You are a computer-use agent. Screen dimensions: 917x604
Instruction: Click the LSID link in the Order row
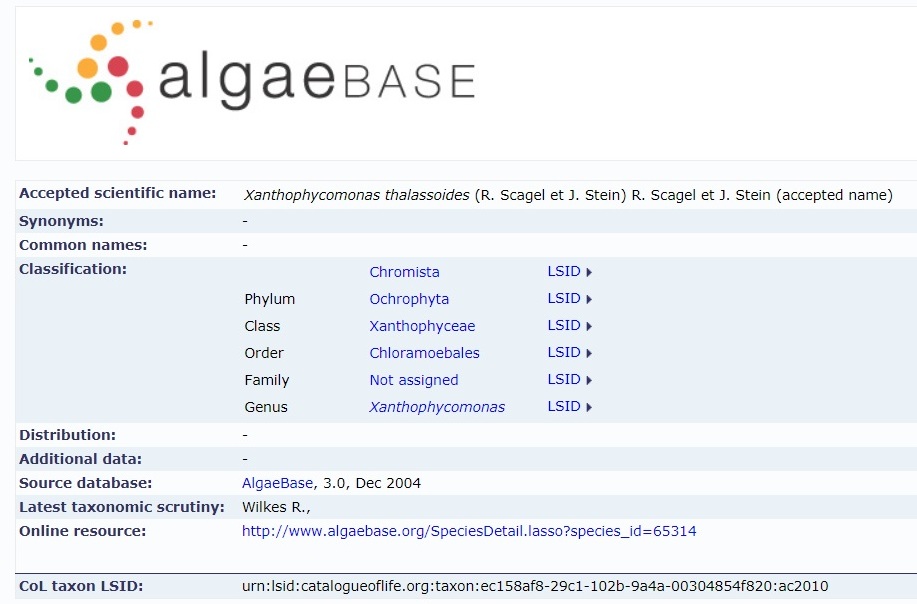tap(564, 352)
